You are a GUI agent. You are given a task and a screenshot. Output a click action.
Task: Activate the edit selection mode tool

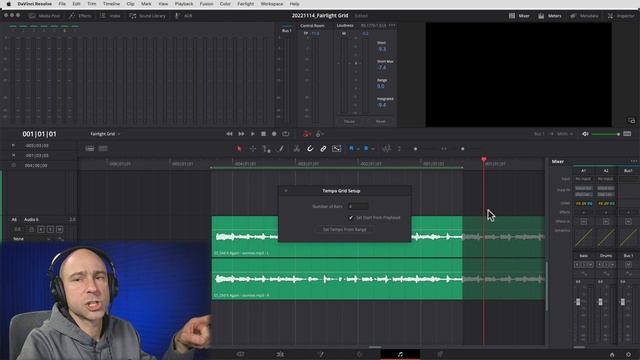pos(266,149)
